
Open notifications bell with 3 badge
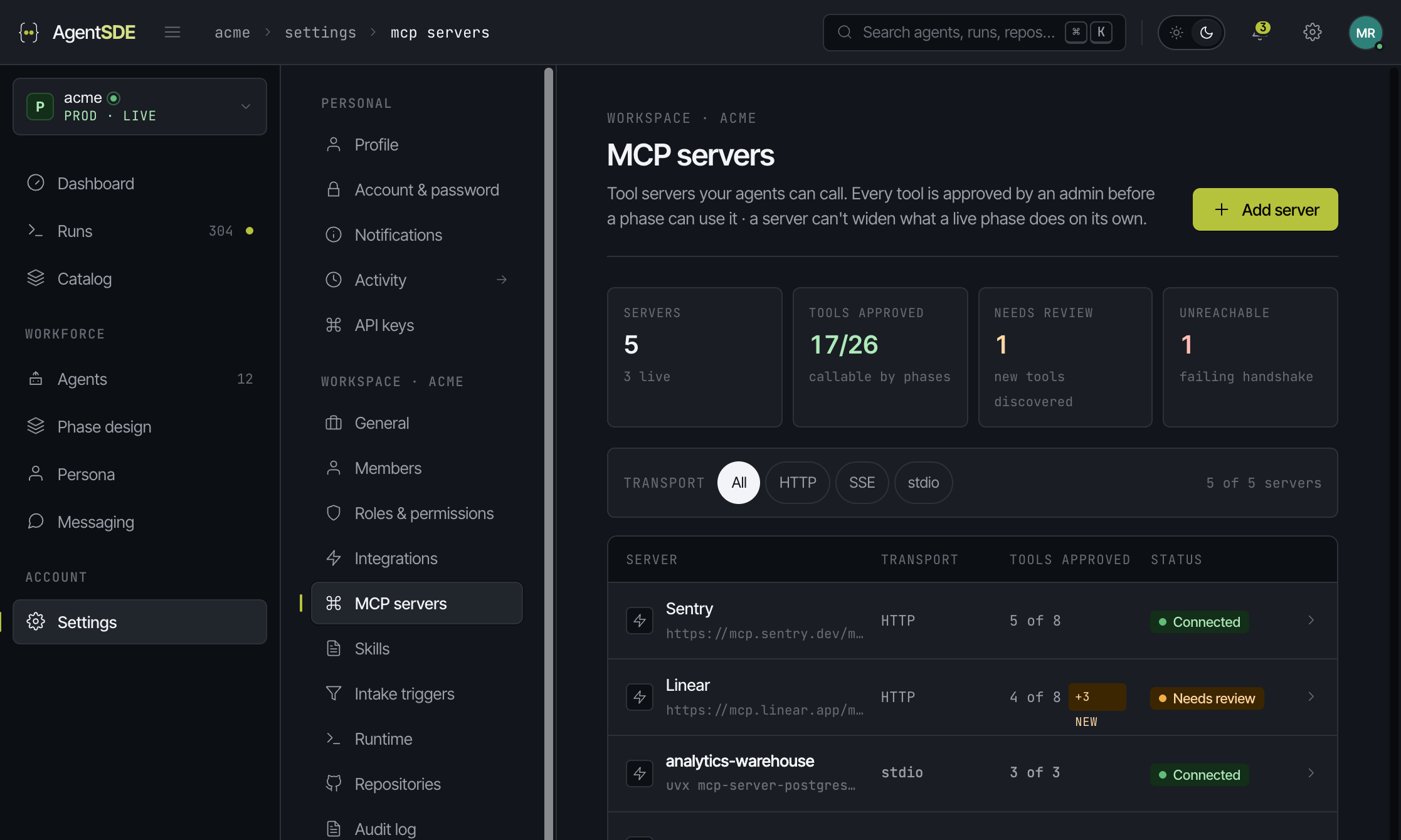click(x=1259, y=32)
